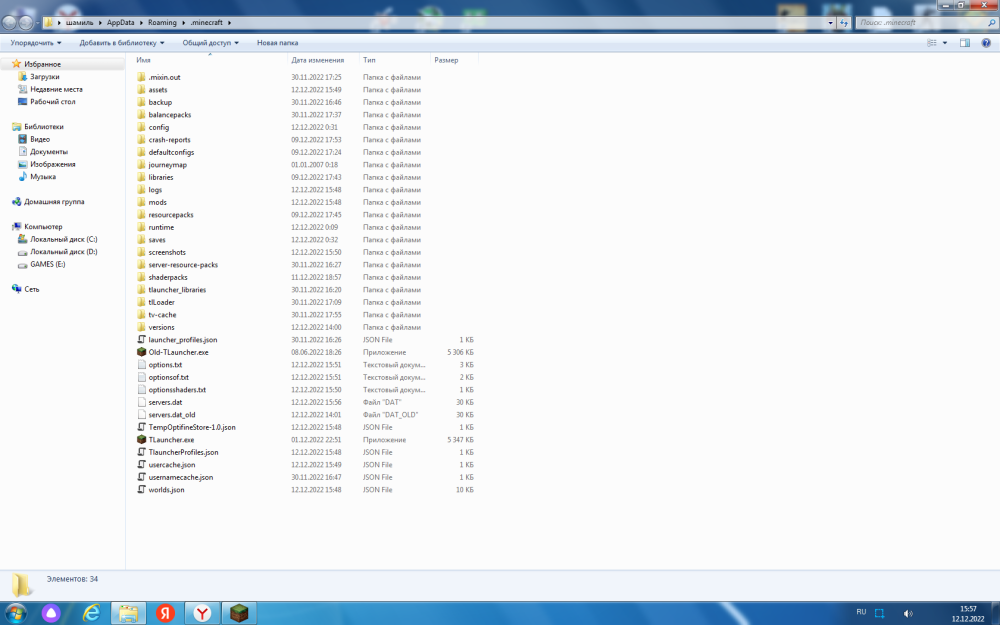Select the TempOptifineStore-1.0.json file
Image resolution: width=1000 pixels, height=625 pixels.
(192, 427)
